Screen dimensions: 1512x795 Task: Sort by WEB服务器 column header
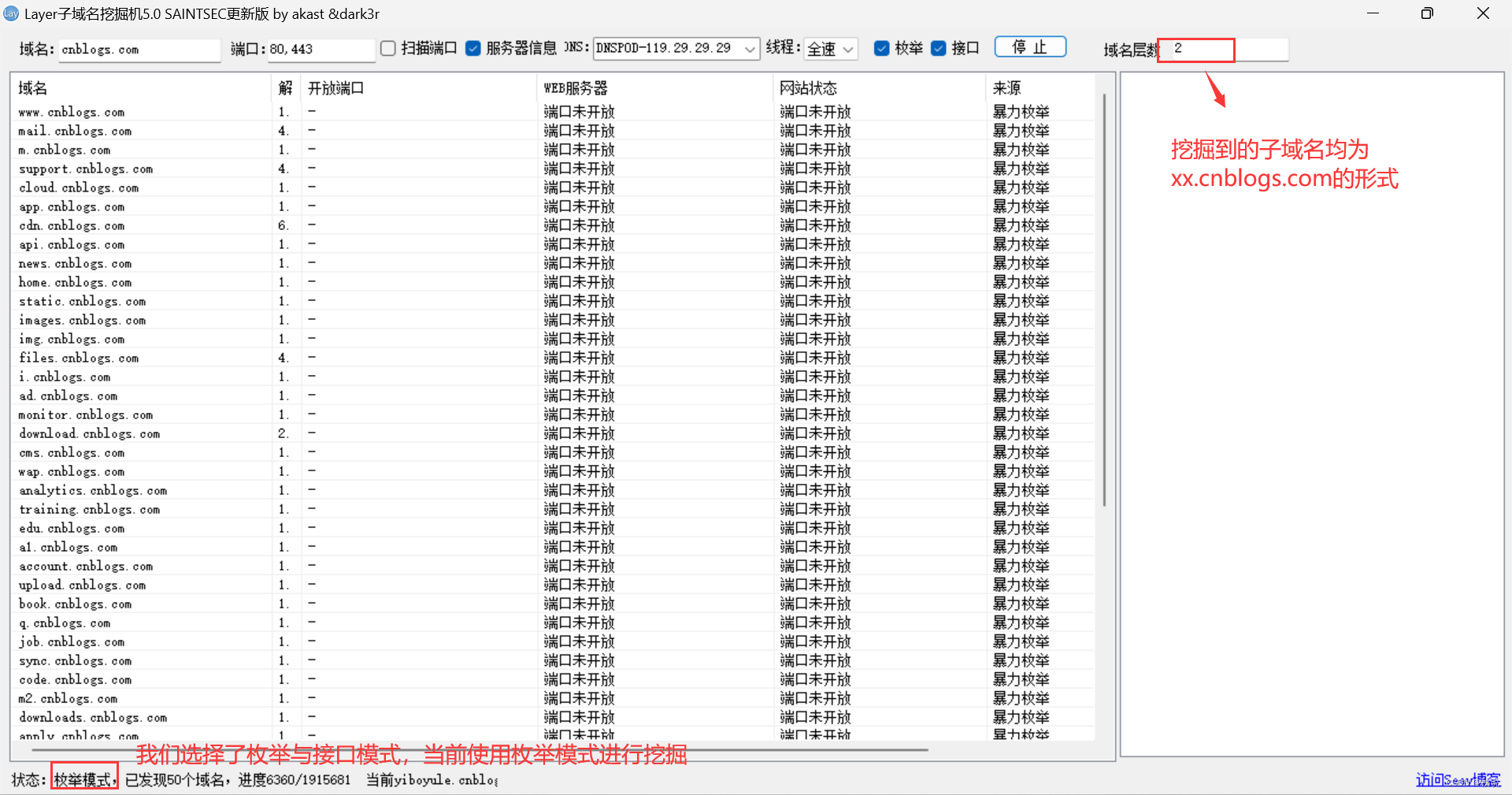click(x=655, y=87)
